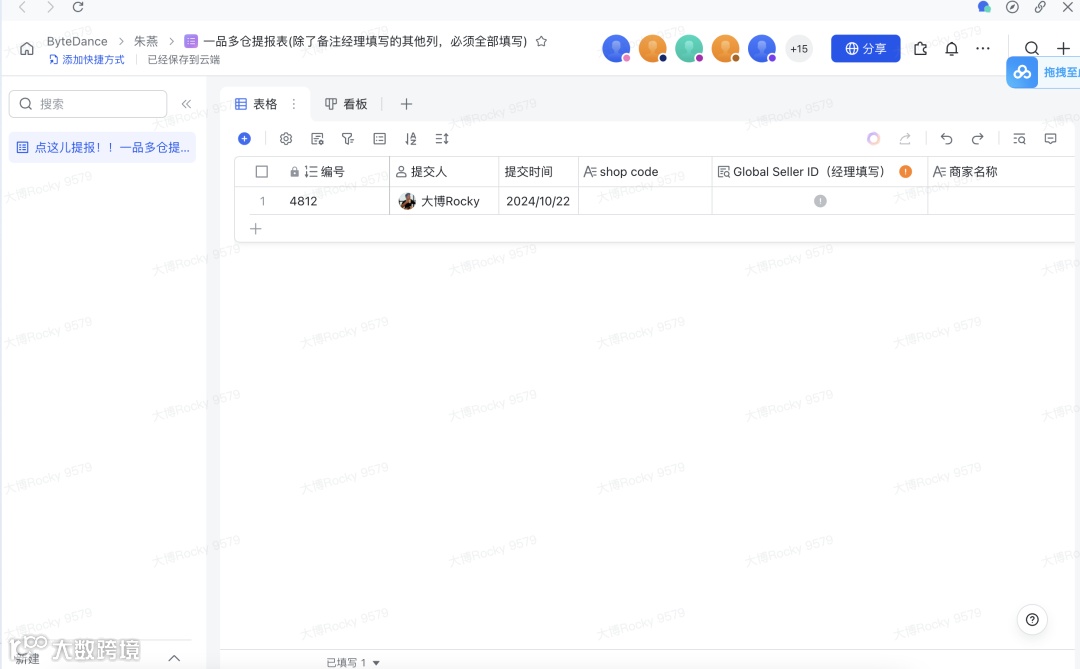Reload the page with the refresh icon
The width and height of the screenshot is (1080, 669).
[78, 7]
